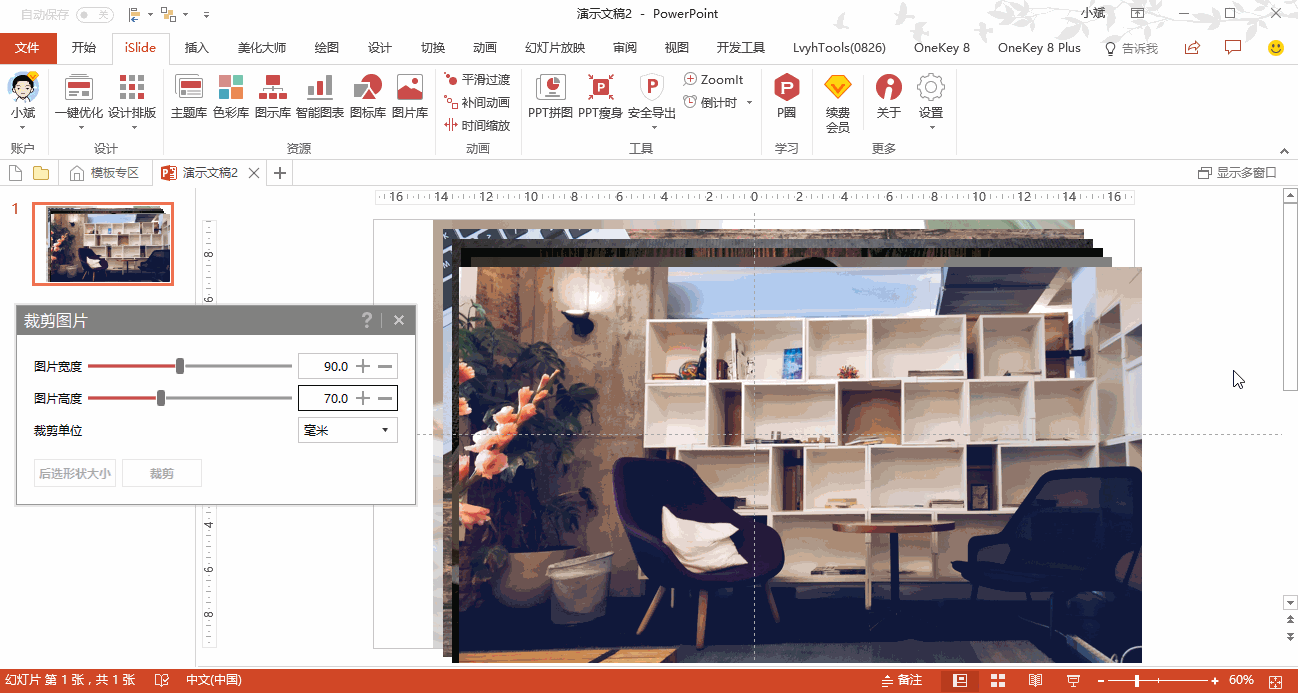The image size is (1298, 693).
Task: Open the 色彩库 color library
Action: [x=231, y=96]
